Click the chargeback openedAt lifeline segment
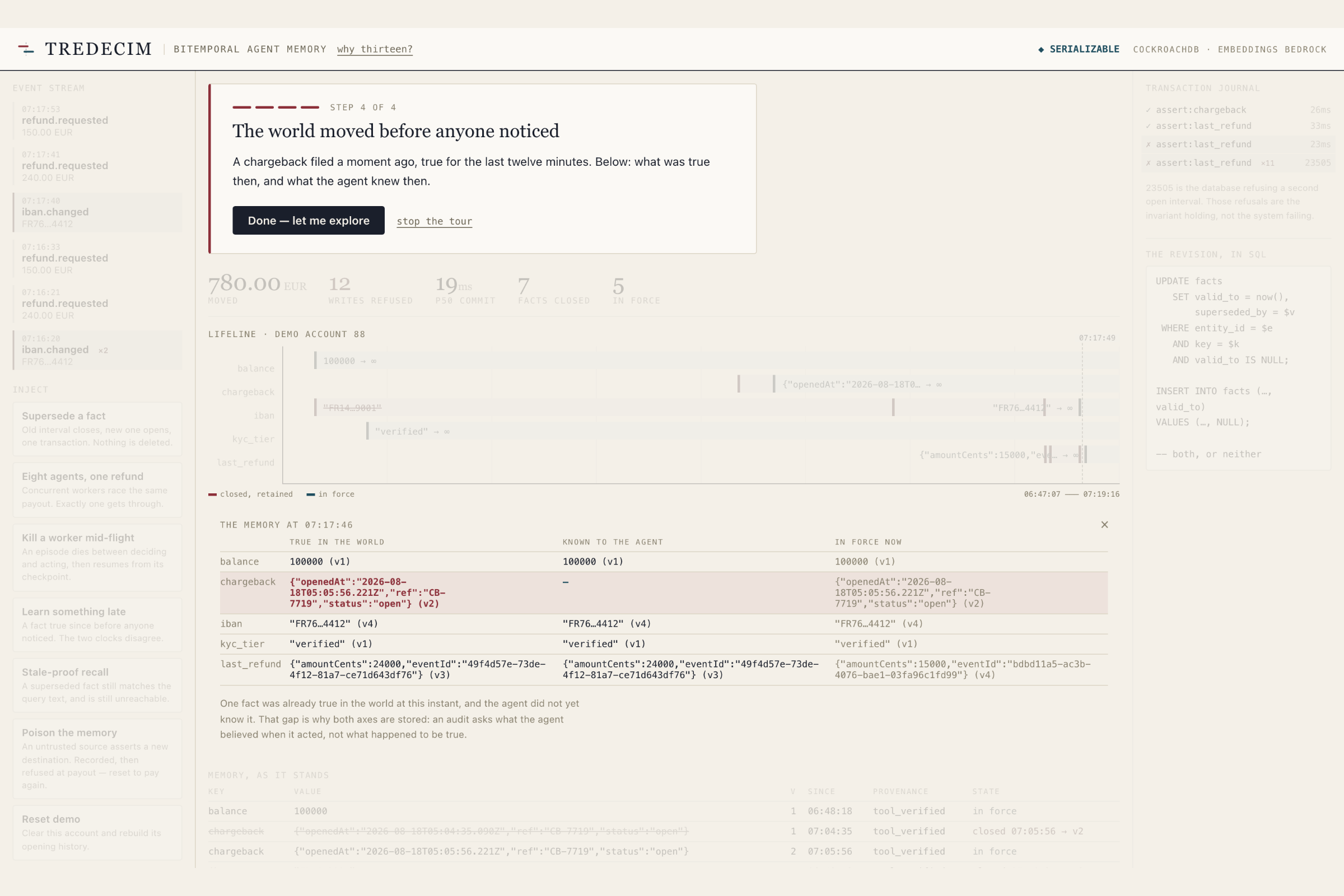1344x896 pixels. 946,384
